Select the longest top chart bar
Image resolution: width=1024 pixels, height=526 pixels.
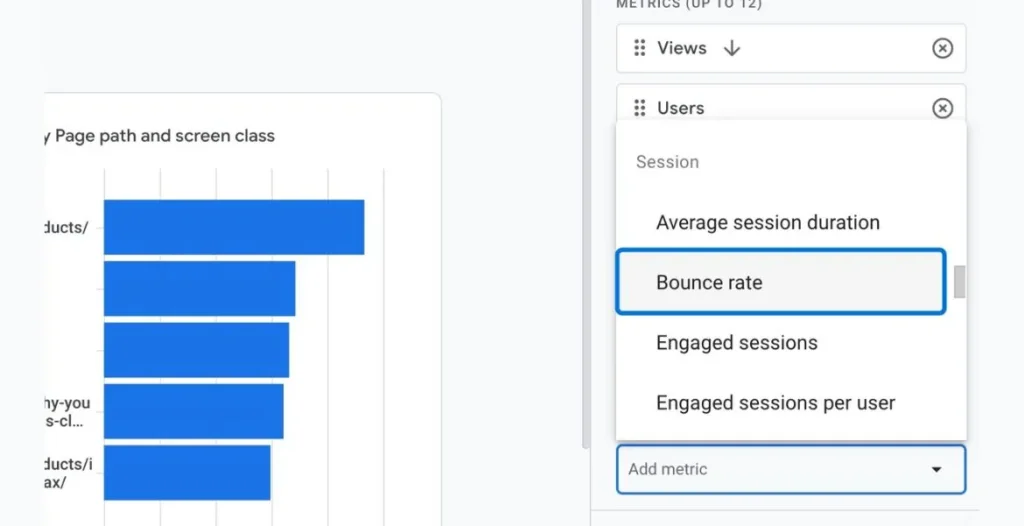pyautogui.click(x=234, y=227)
